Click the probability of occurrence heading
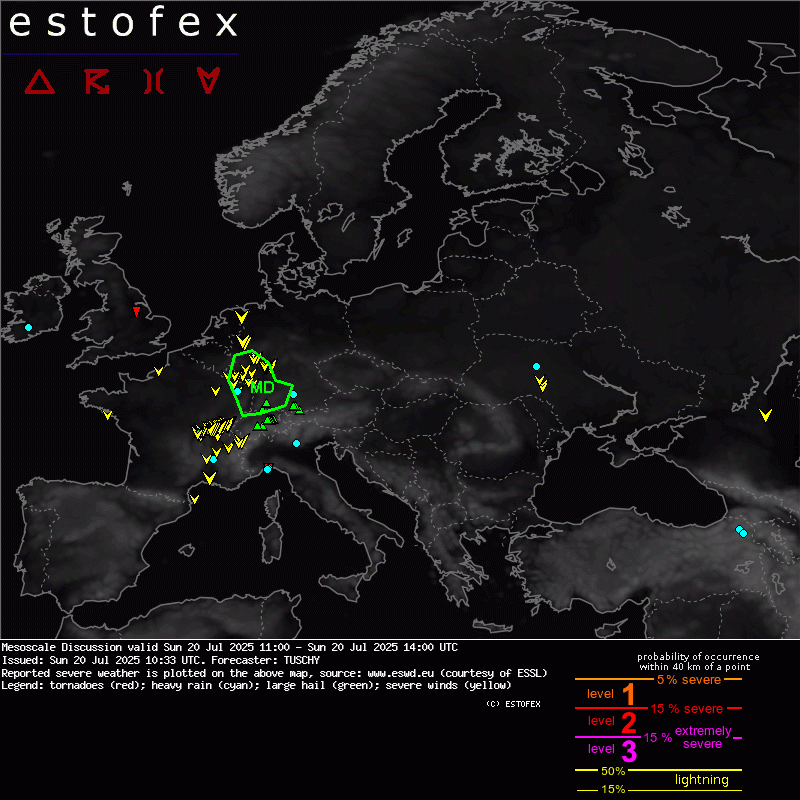 pyautogui.click(x=698, y=662)
